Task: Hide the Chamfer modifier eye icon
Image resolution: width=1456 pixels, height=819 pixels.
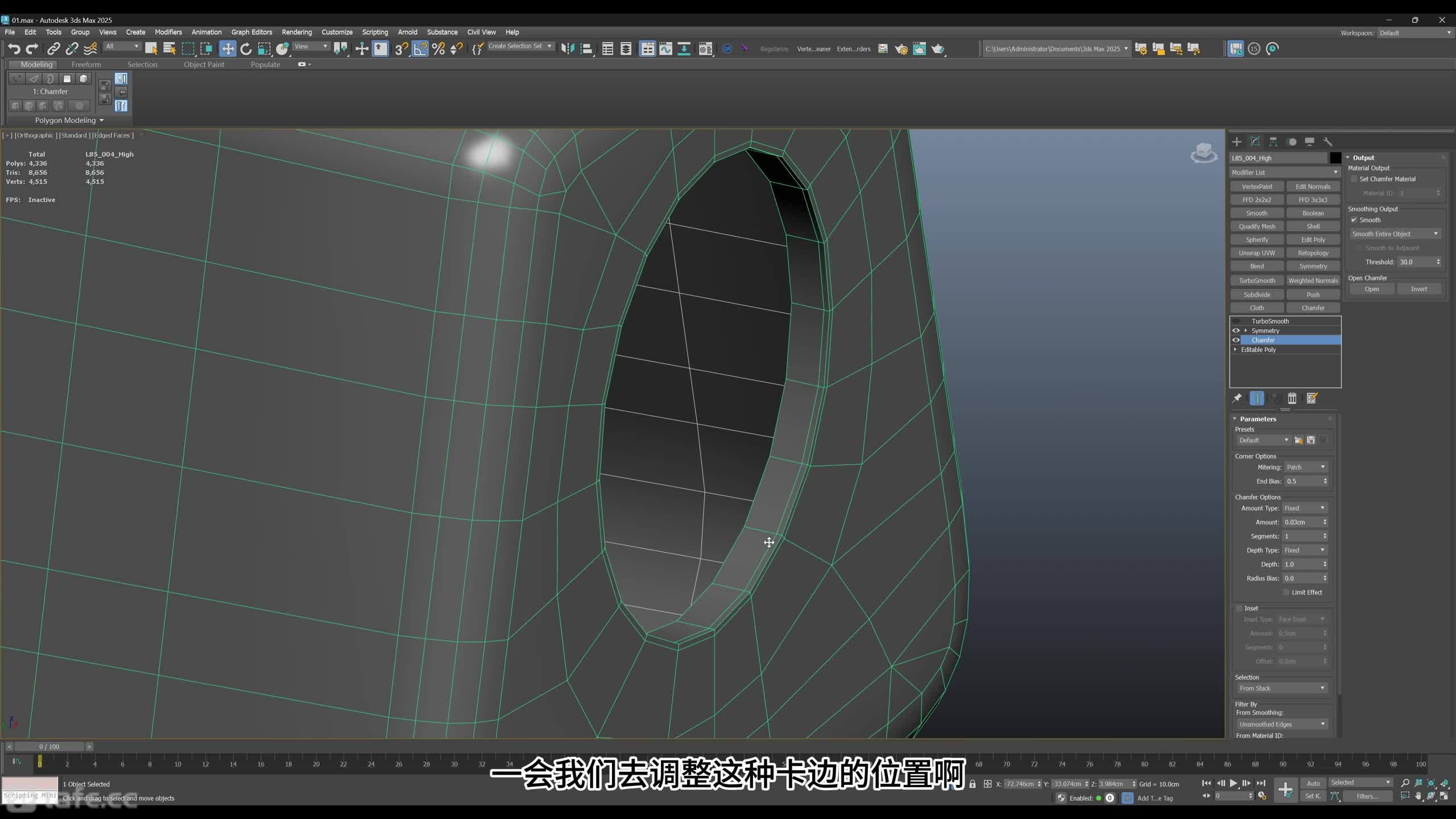Action: (1235, 340)
